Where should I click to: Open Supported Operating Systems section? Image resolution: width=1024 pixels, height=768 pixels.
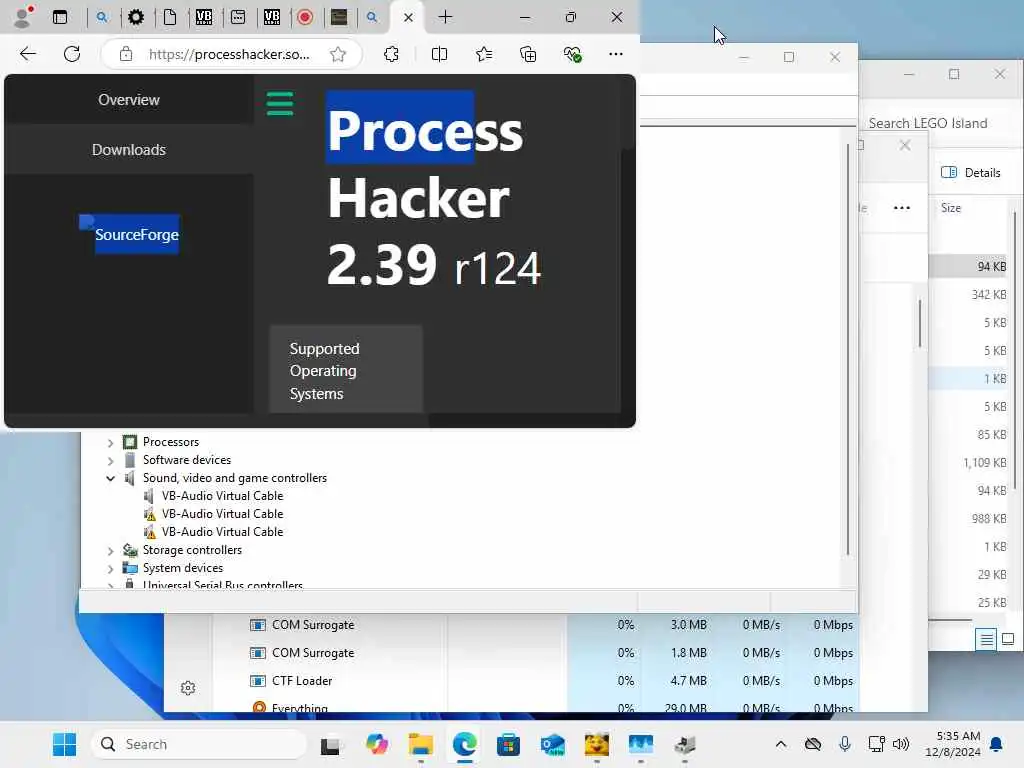click(x=346, y=370)
